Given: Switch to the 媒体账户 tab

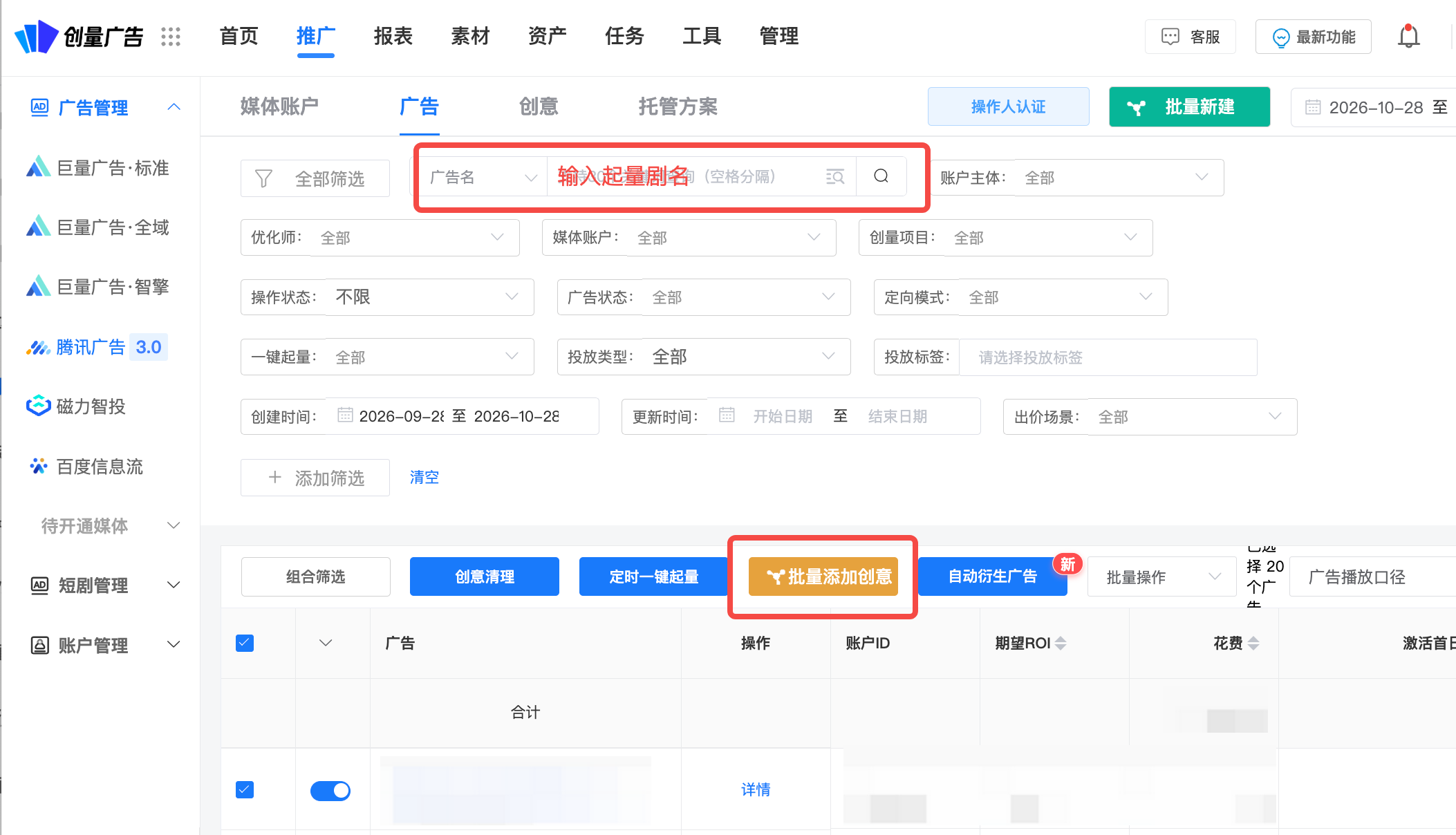Looking at the screenshot, I should point(279,106).
